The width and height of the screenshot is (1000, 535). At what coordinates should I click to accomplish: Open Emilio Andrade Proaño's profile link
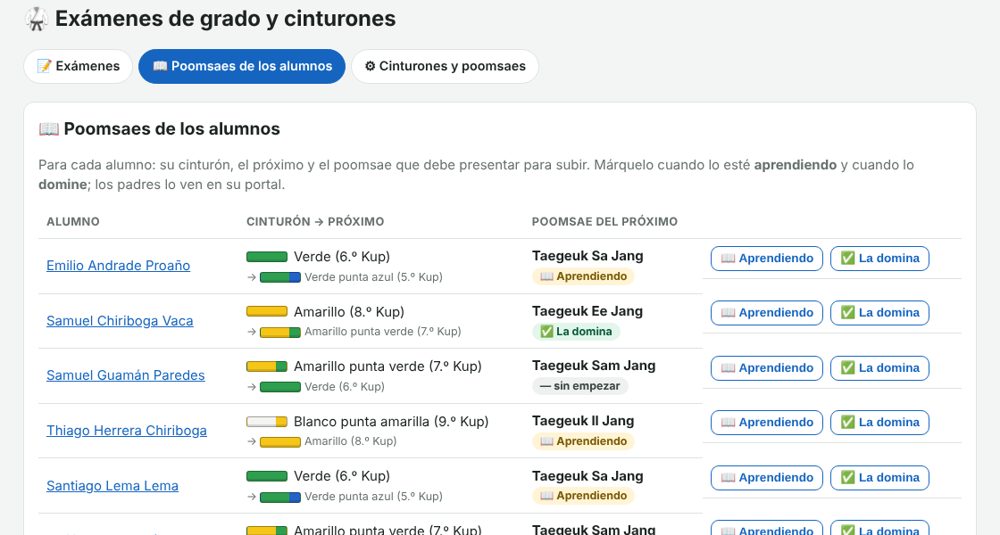118,265
